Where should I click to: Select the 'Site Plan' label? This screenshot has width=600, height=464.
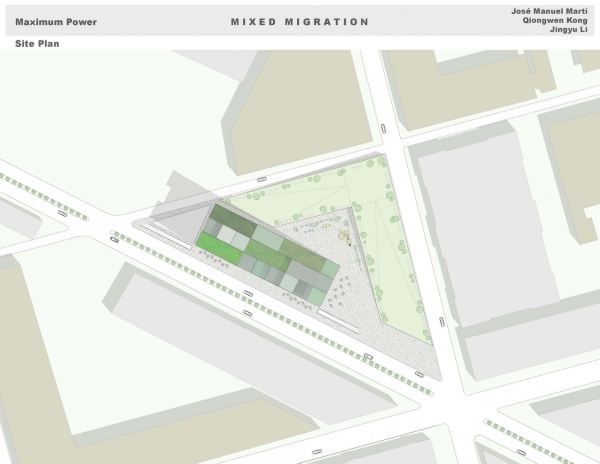click(37, 44)
